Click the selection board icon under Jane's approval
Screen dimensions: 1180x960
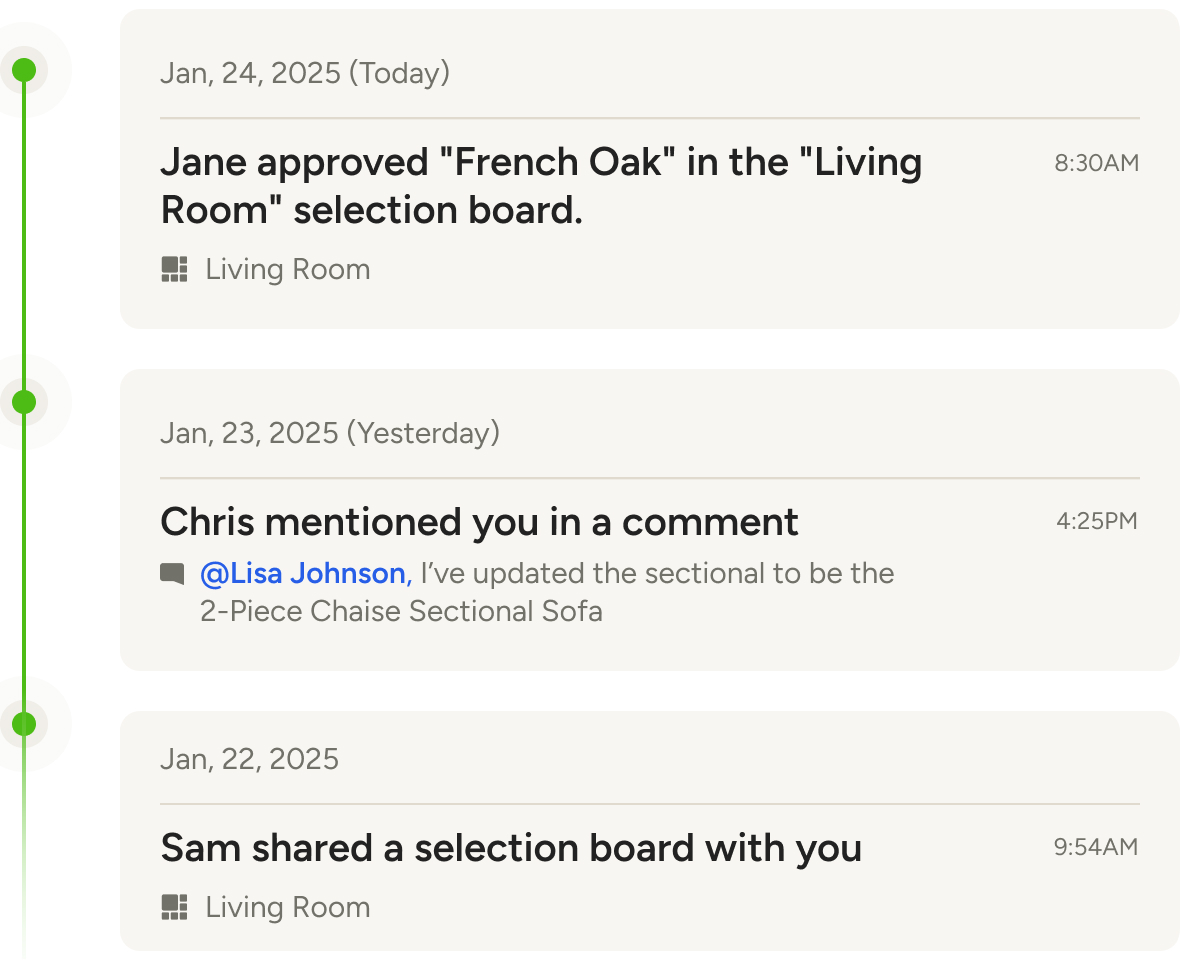(x=175, y=269)
